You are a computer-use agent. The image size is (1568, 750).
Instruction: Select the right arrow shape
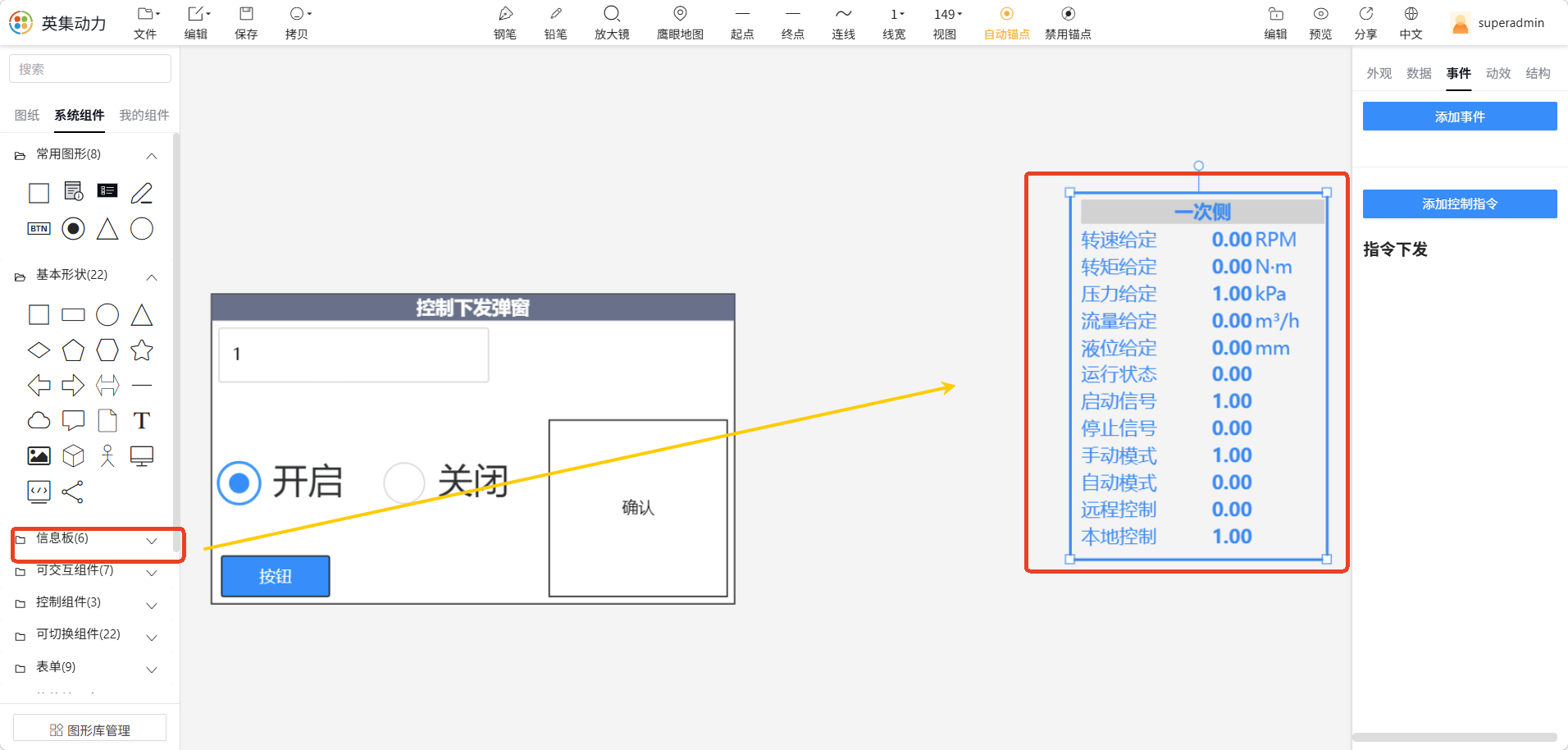73,385
